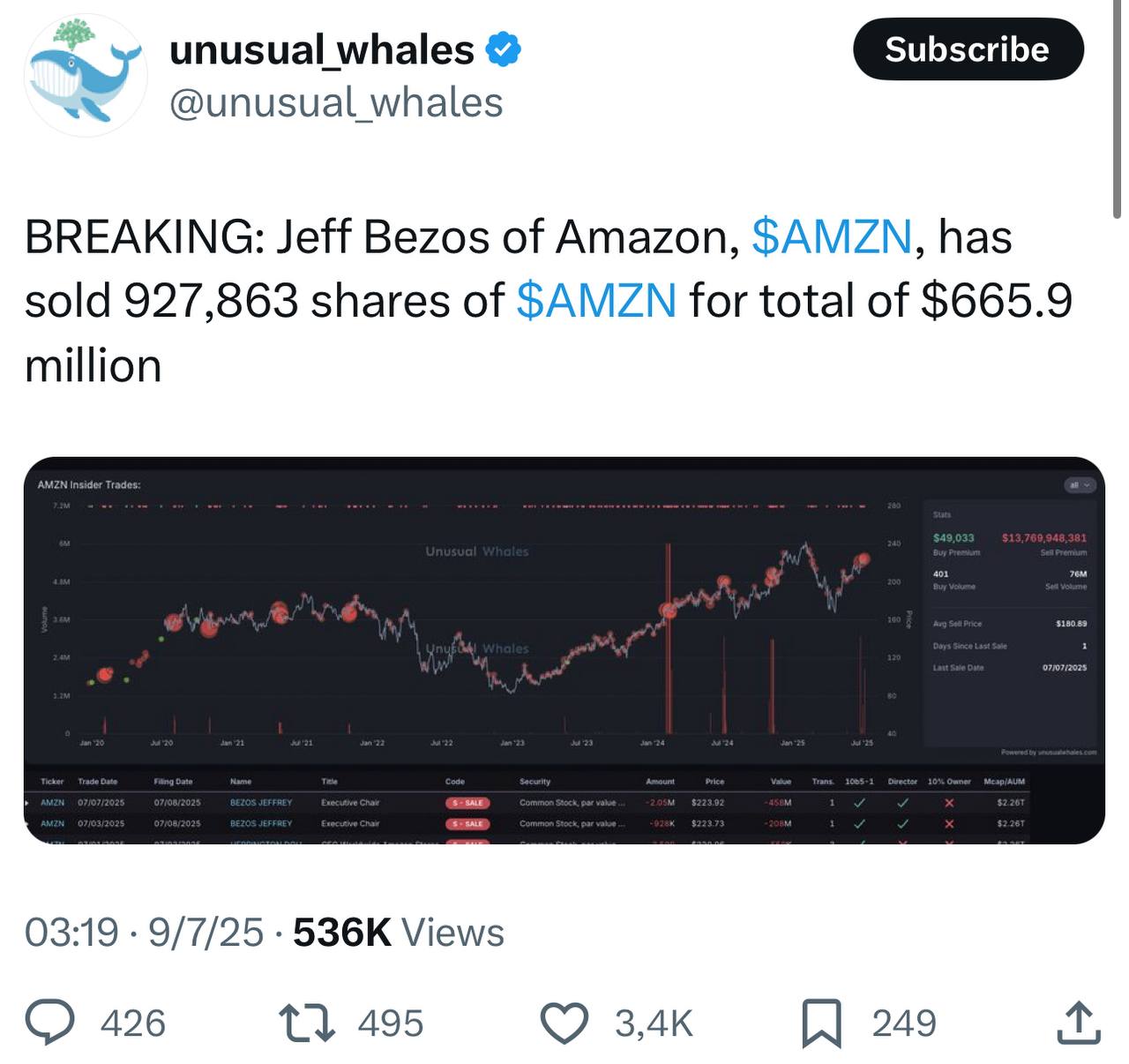Tap the share upload icon

tap(1078, 1023)
